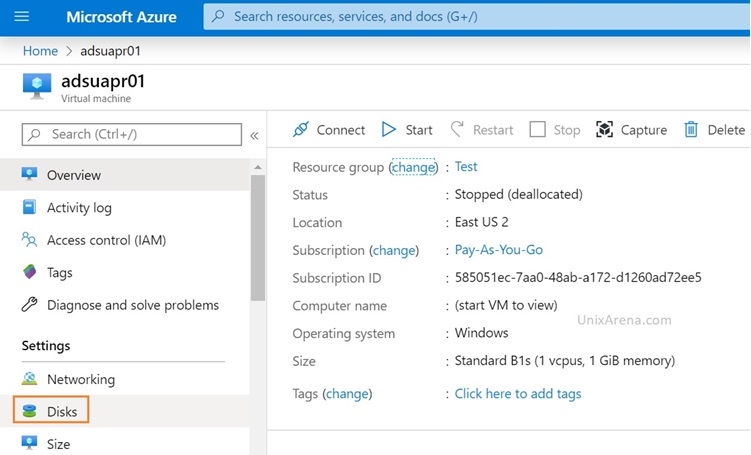
Task: Focus the sidebar Search (Ctrl+/) field
Action: 132,134
